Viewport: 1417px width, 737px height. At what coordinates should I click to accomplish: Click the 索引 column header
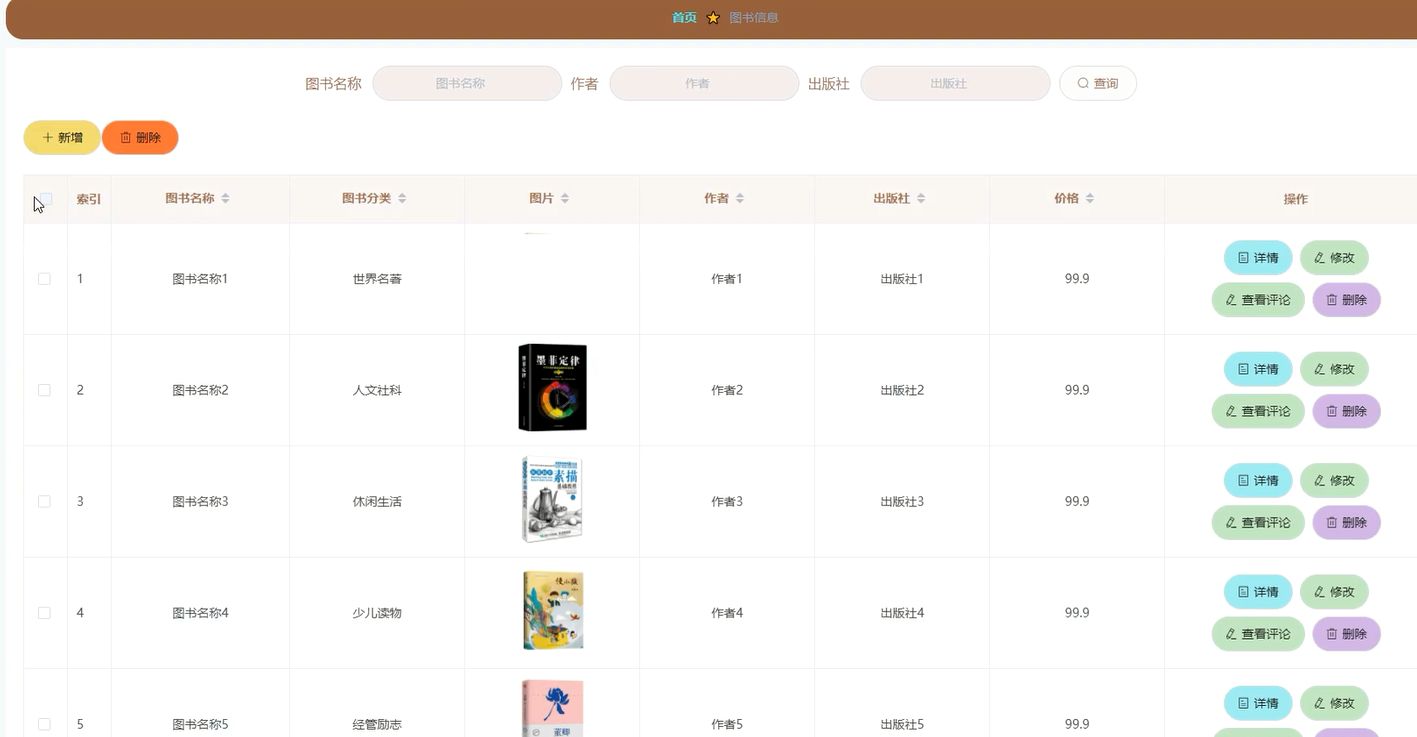tap(89, 199)
